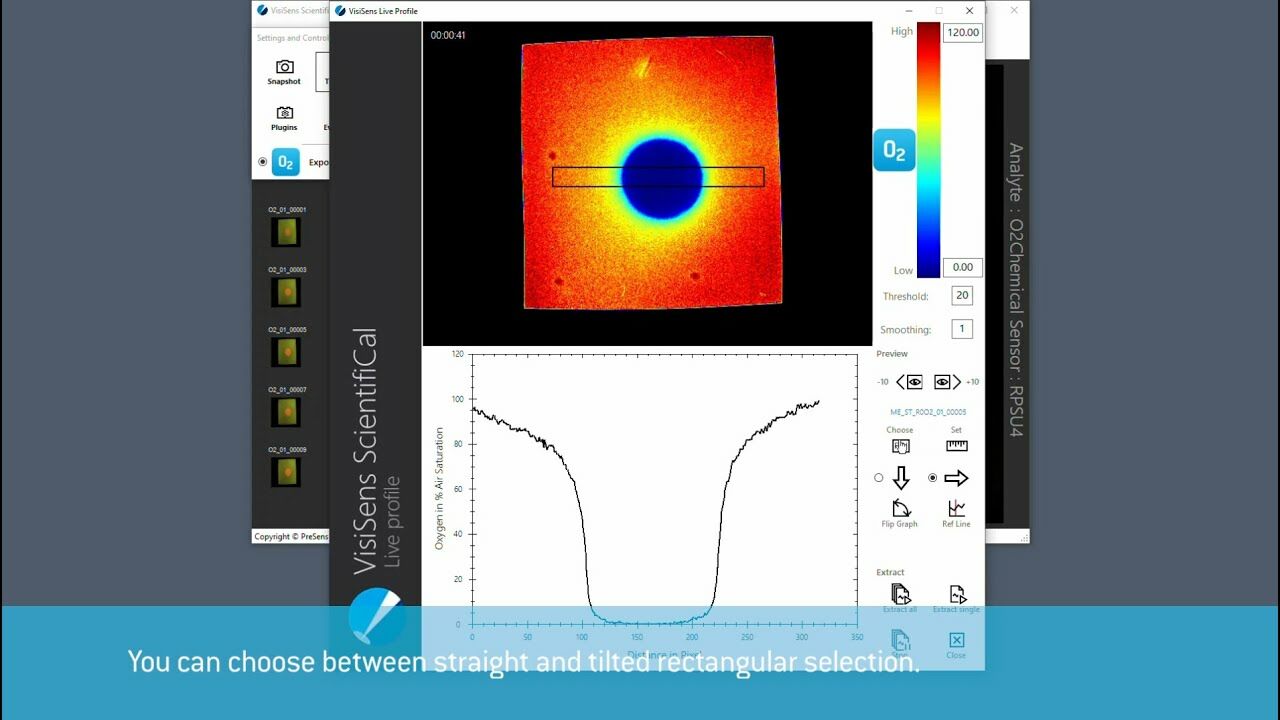The width and height of the screenshot is (1280, 720).
Task: Click the Choose icon under Preview
Action: coord(899,445)
